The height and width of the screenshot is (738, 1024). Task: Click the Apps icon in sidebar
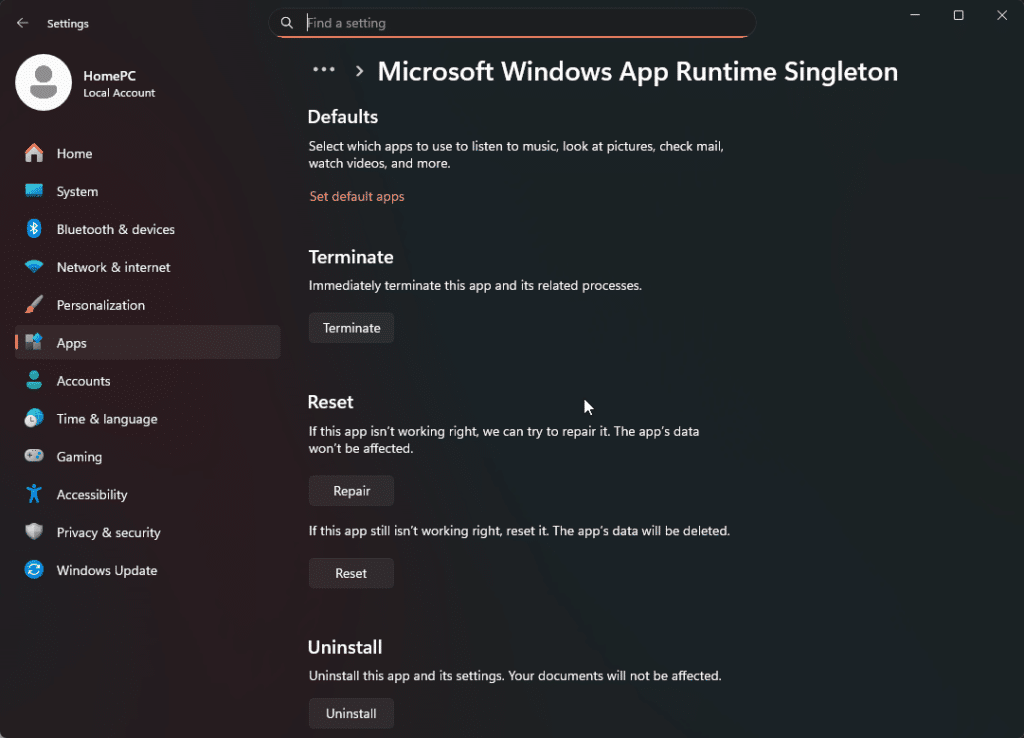point(34,342)
